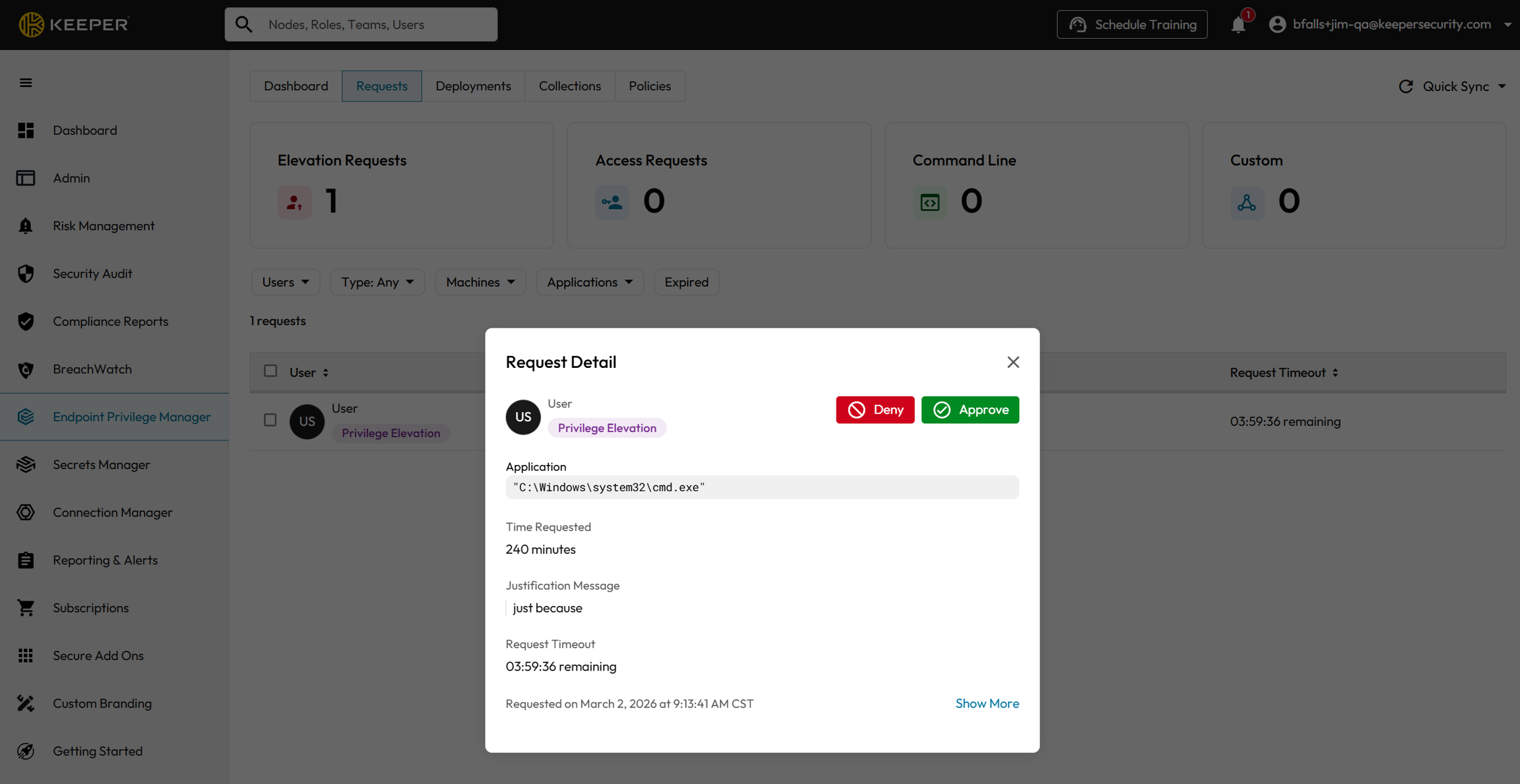Open the notifications bell
This screenshot has width=1520, height=784.
[x=1238, y=24]
